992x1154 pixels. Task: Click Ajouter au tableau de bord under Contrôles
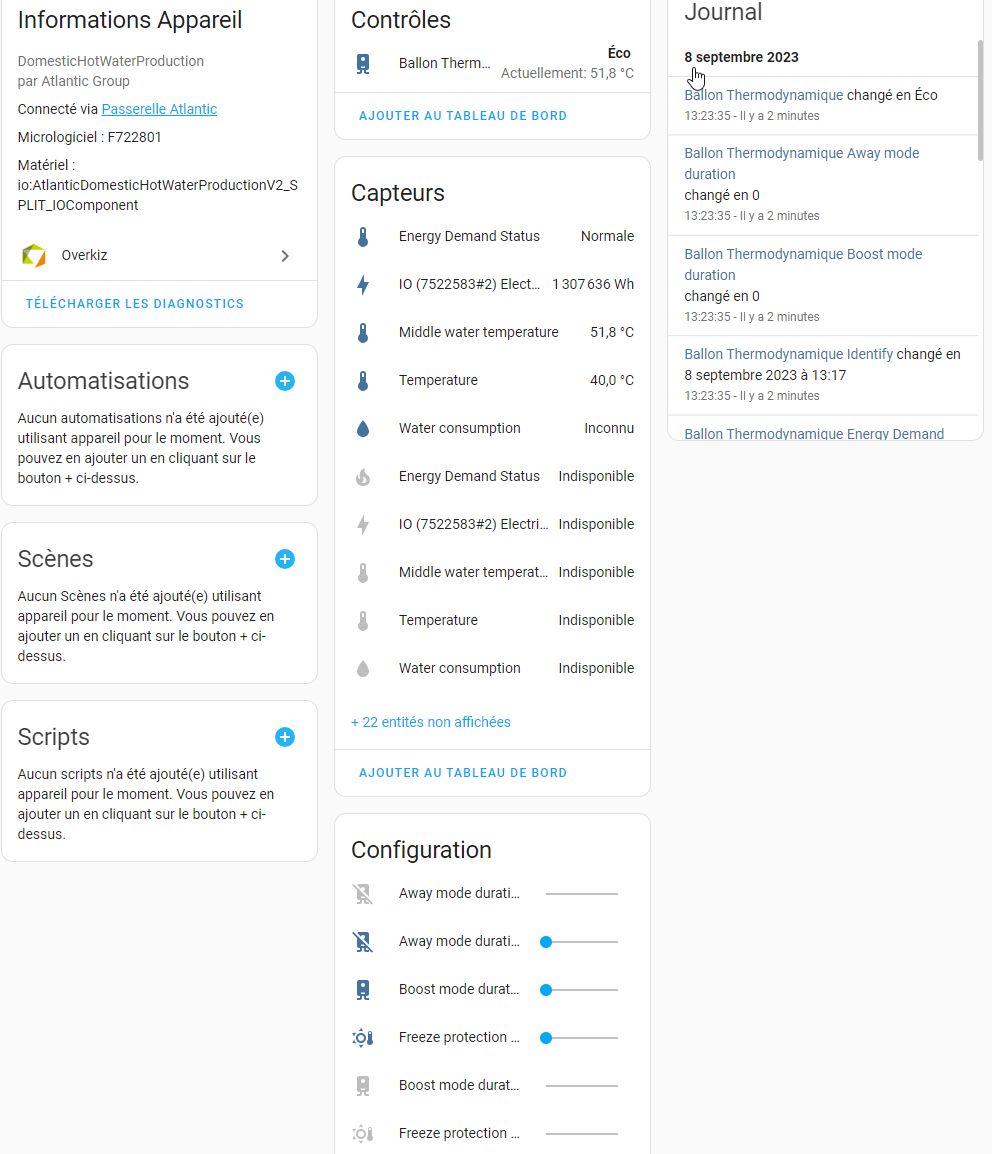click(x=463, y=116)
